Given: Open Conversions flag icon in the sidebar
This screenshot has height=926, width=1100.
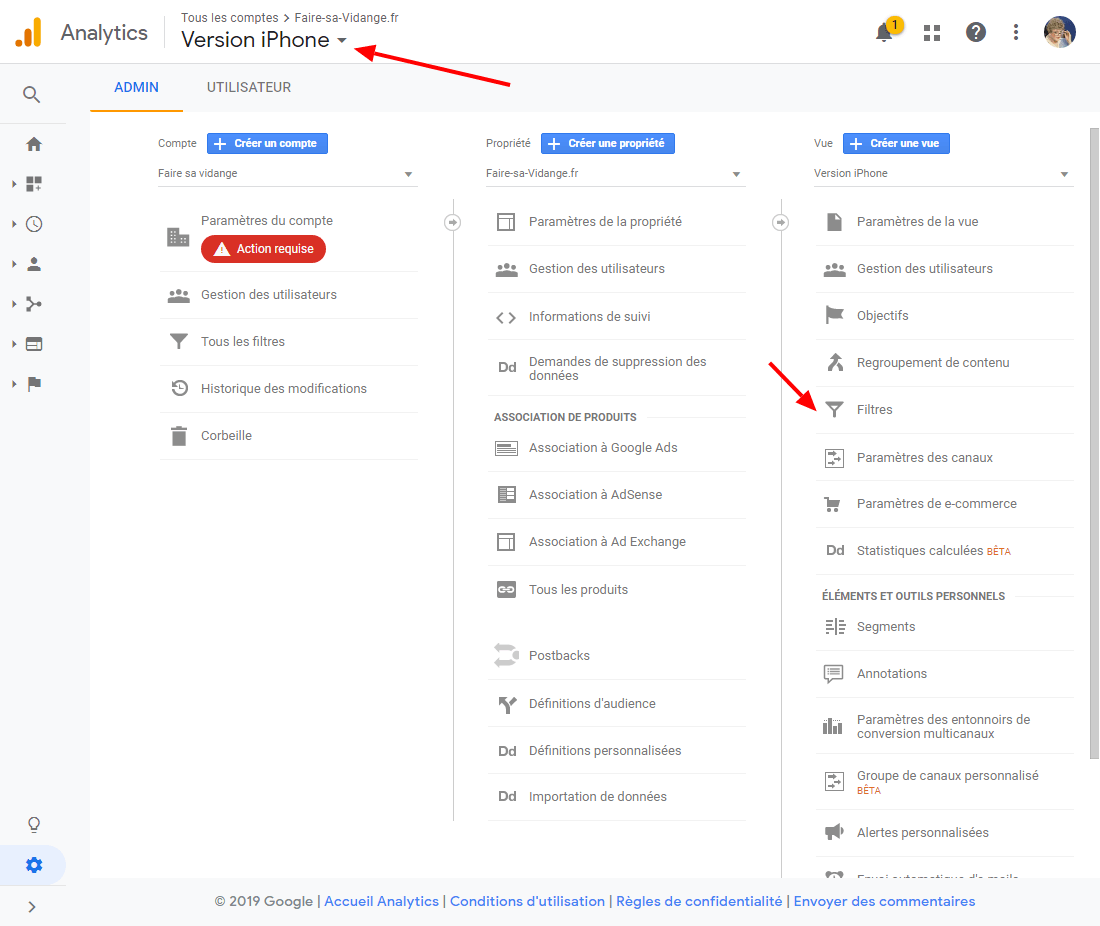Looking at the screenshot, I should tap(34, 384).
